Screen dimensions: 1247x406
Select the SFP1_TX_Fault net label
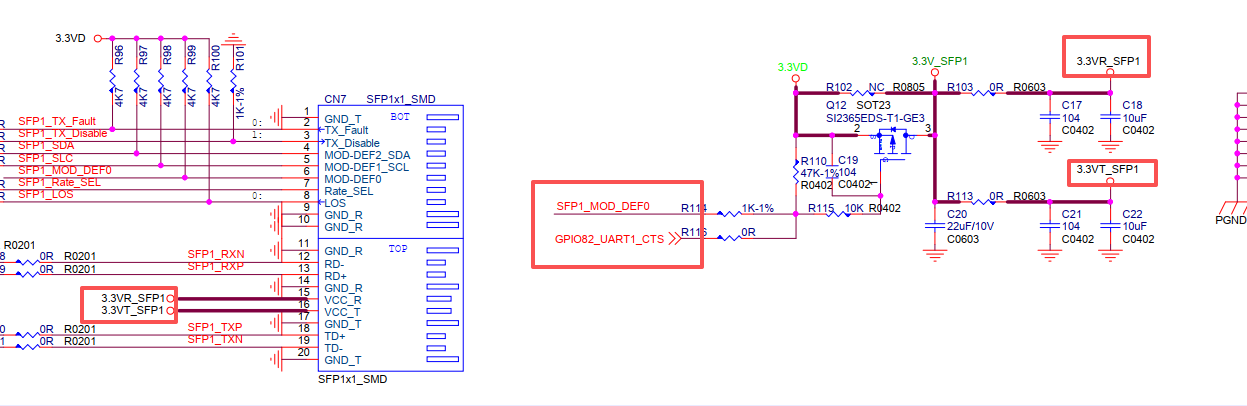point(57,121)
